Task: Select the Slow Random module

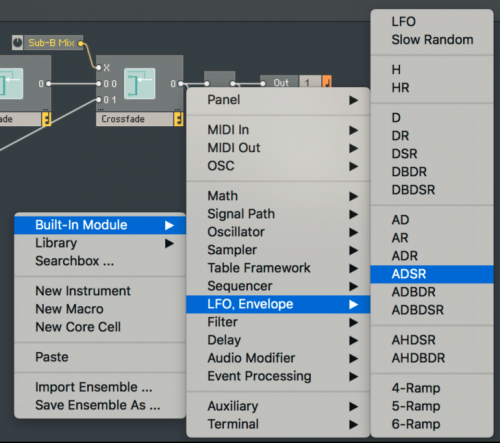Action: [x=432, y=40]
